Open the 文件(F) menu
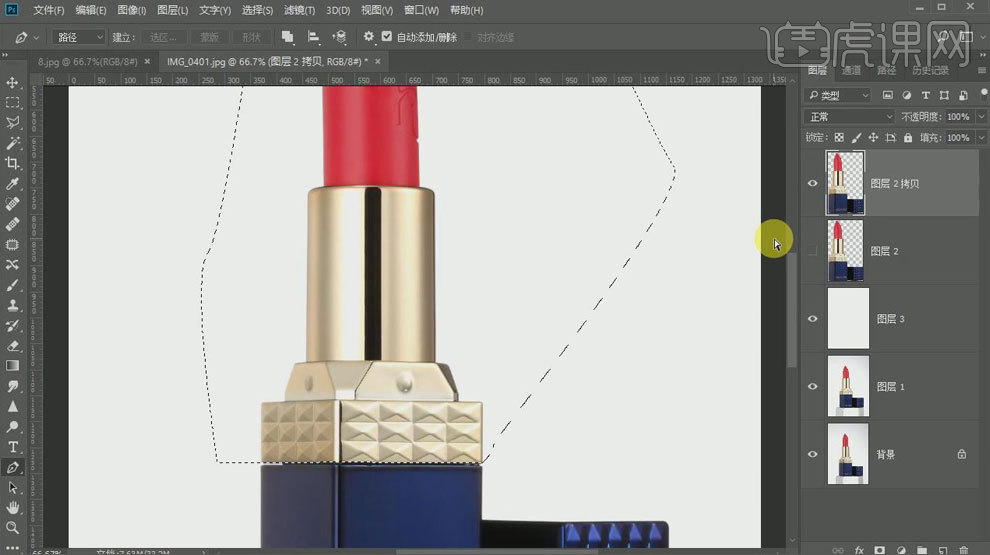The height and width of the screenshot is (555, 990). point(48,10)
